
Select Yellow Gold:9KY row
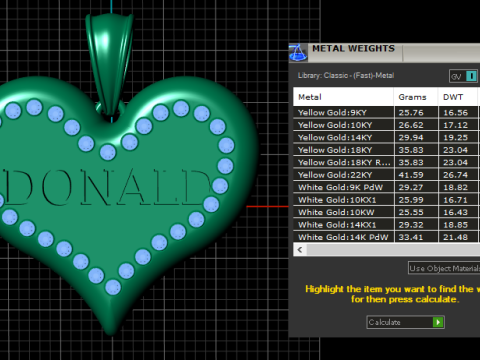point(387,112)
